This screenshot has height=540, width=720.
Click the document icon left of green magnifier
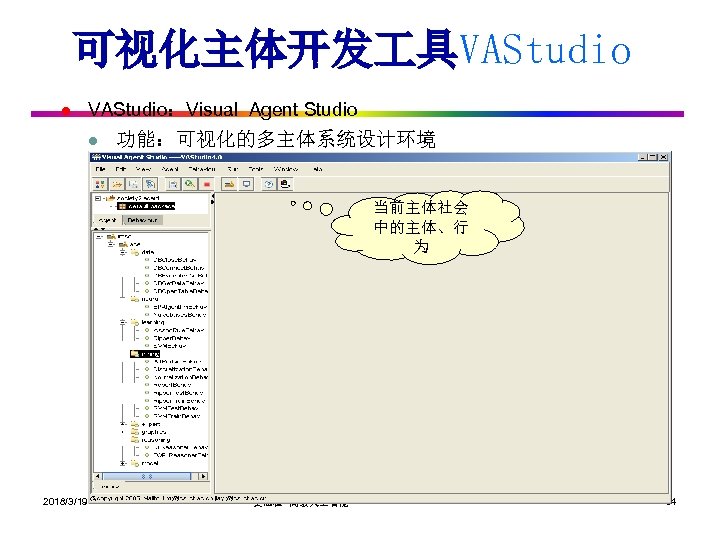[173, 185]
